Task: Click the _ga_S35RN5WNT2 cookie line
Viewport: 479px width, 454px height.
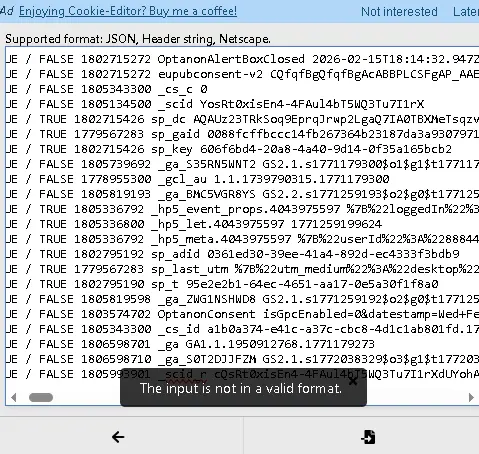Action: click(x=242, y=164)
